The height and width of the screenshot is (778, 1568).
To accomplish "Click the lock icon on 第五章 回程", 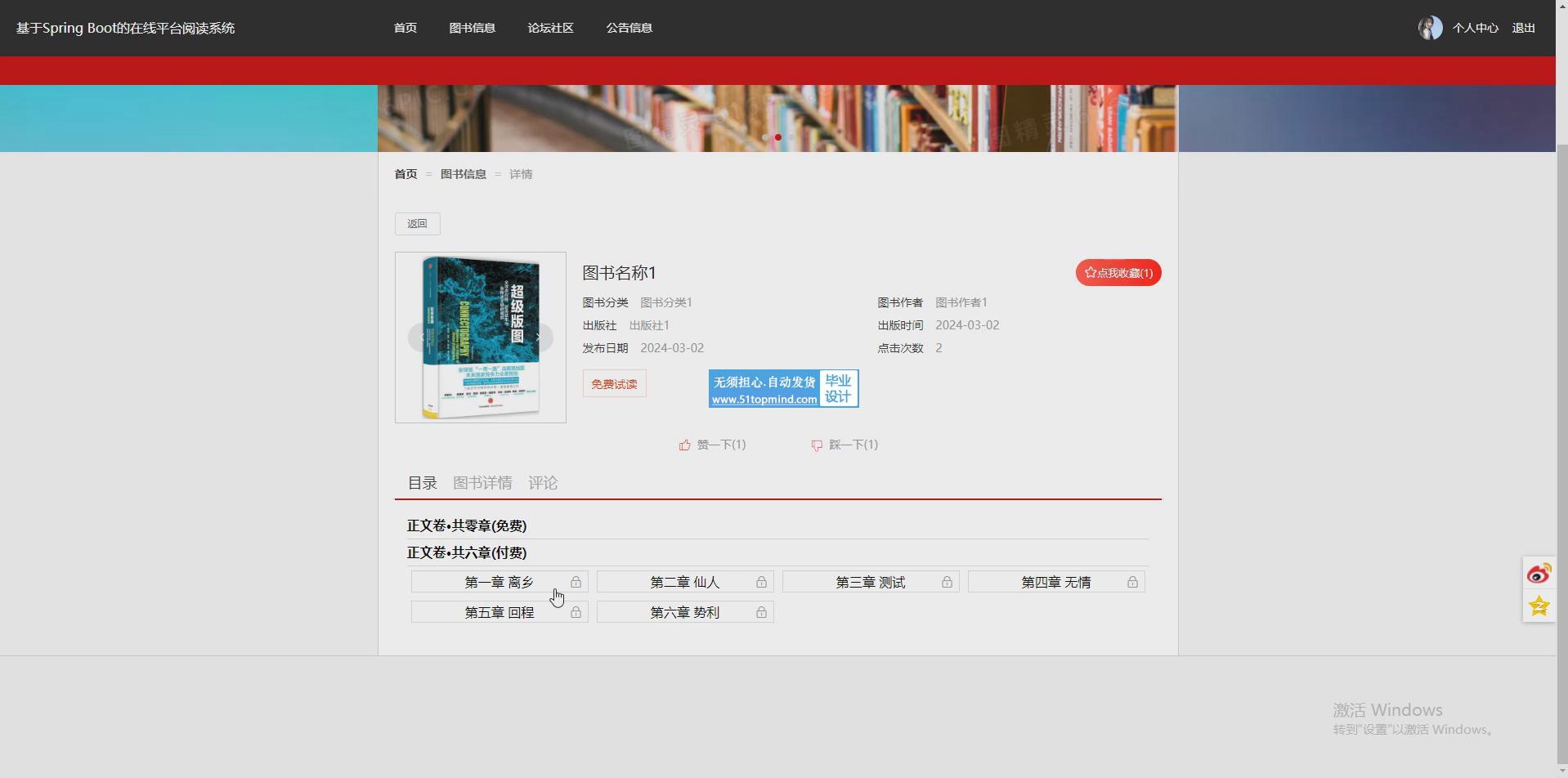I will tap(576, 612).
